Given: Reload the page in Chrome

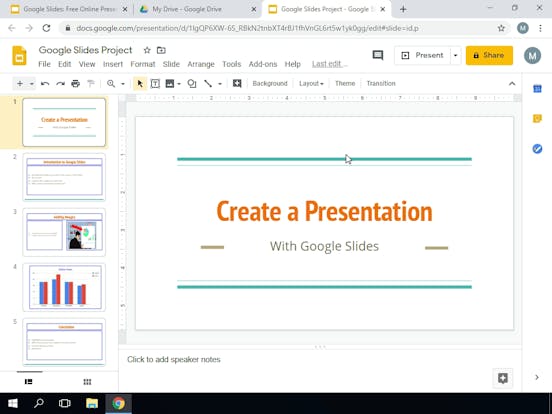Looking at the screenshot, I should click(46, 28).
